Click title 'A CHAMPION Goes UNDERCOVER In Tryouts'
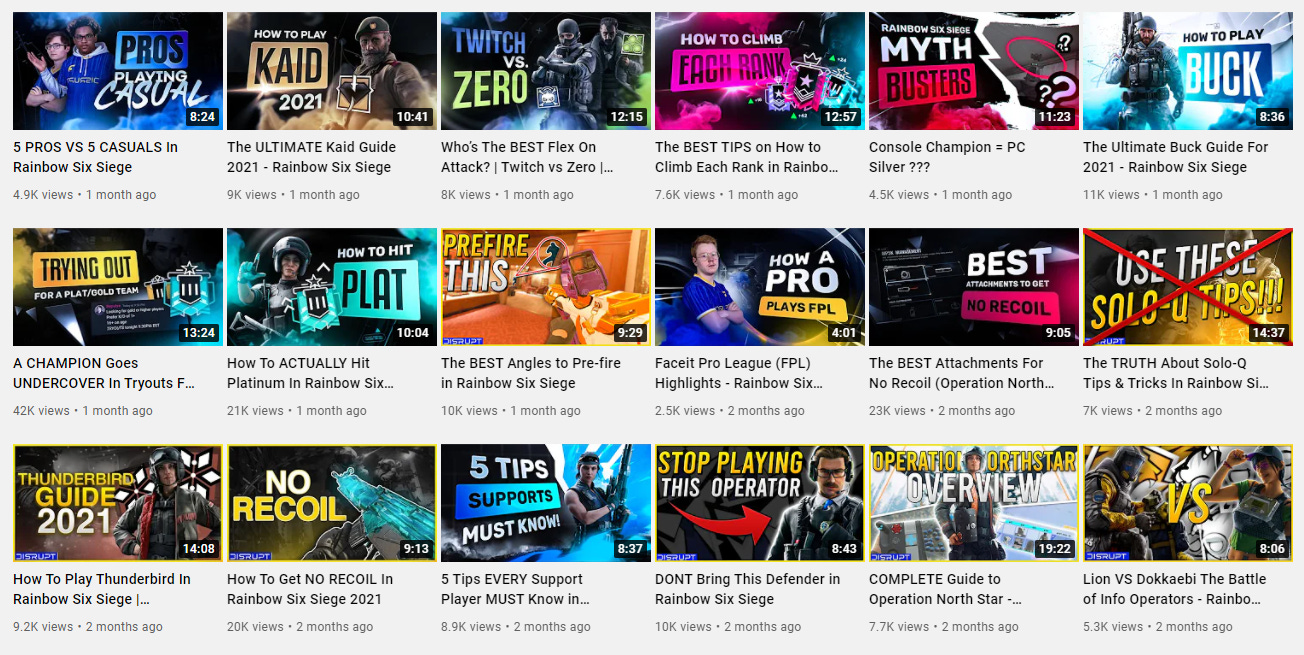1304x655 pixels. 104,373
